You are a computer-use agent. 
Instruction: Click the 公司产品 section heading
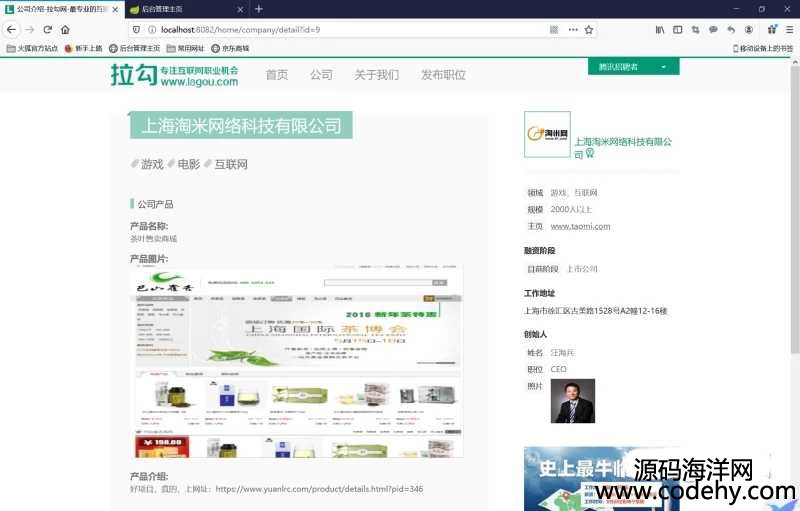pyautogui.click(x=155, y=204)
